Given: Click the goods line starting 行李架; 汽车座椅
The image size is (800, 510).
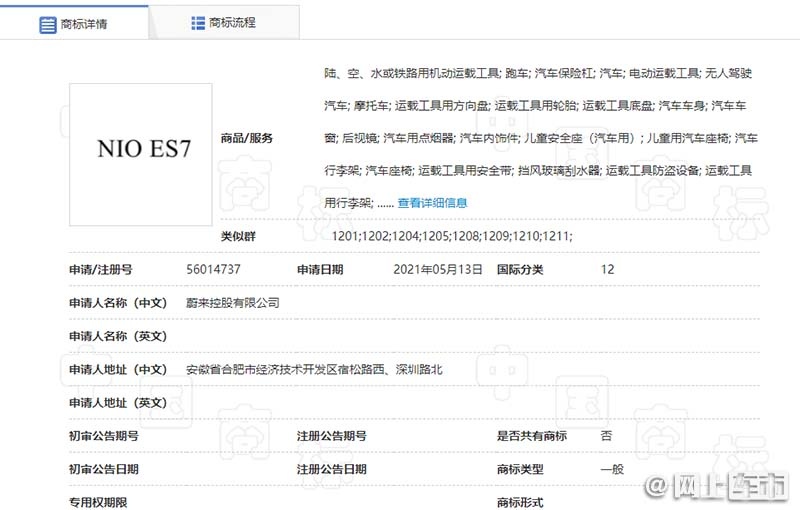Looking at the screenshot, I should 538,170.
